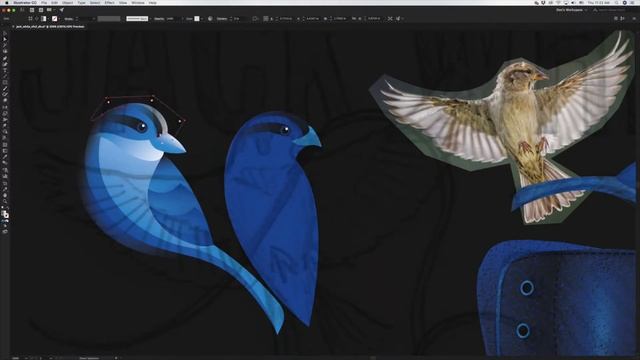Expand the Stroke weight dropdown
This screenshot has width=640, height=360.
pos(93,19)
